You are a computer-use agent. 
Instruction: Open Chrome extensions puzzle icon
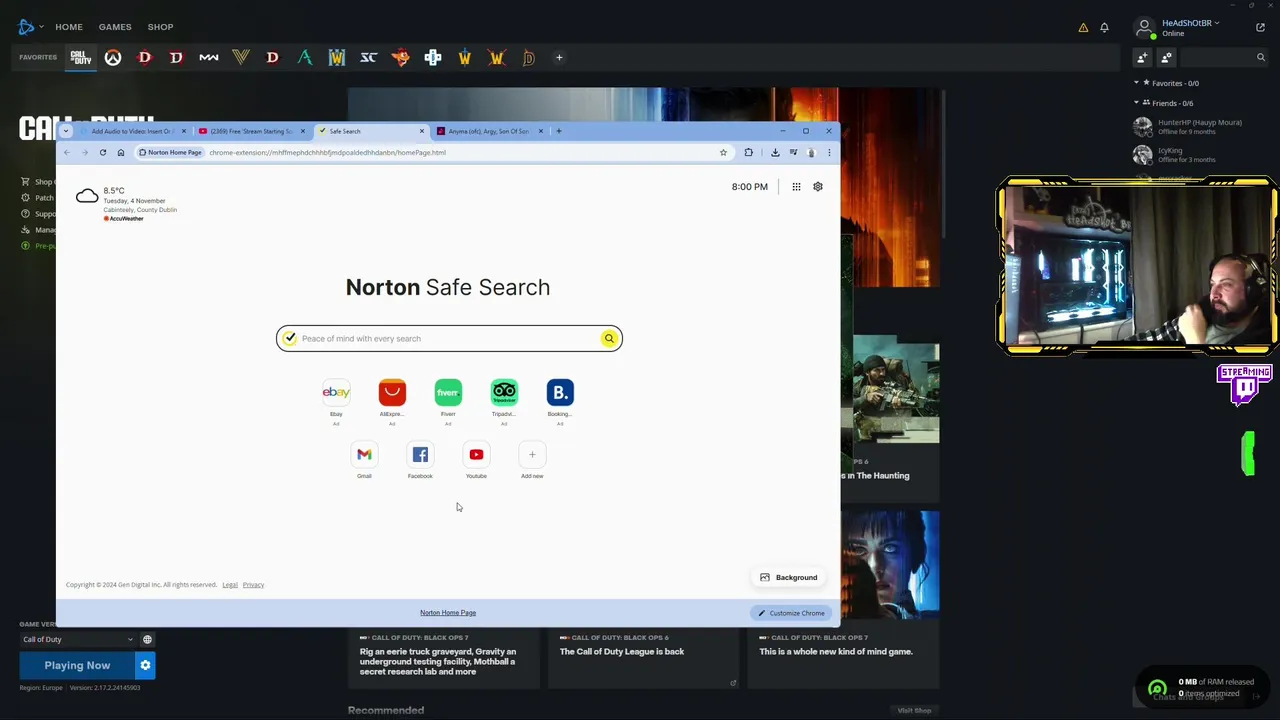[748, 153]
